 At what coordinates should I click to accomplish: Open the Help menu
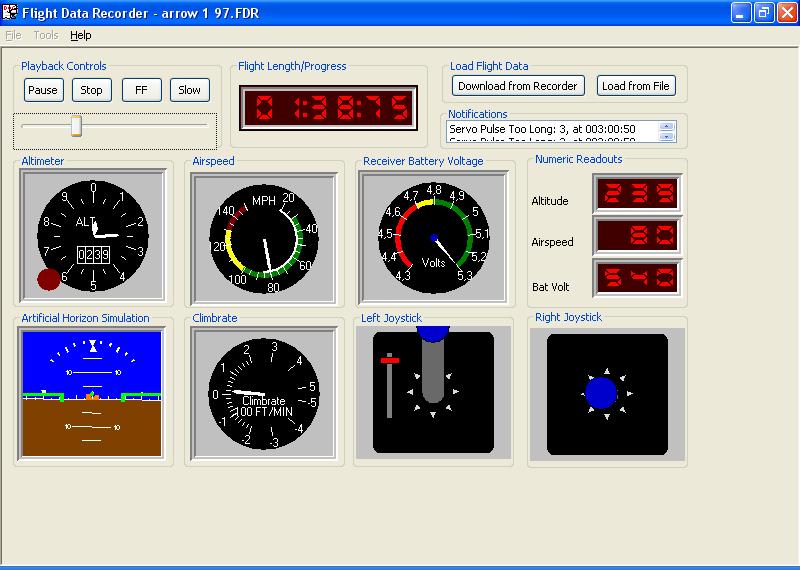tap(81, 35)
